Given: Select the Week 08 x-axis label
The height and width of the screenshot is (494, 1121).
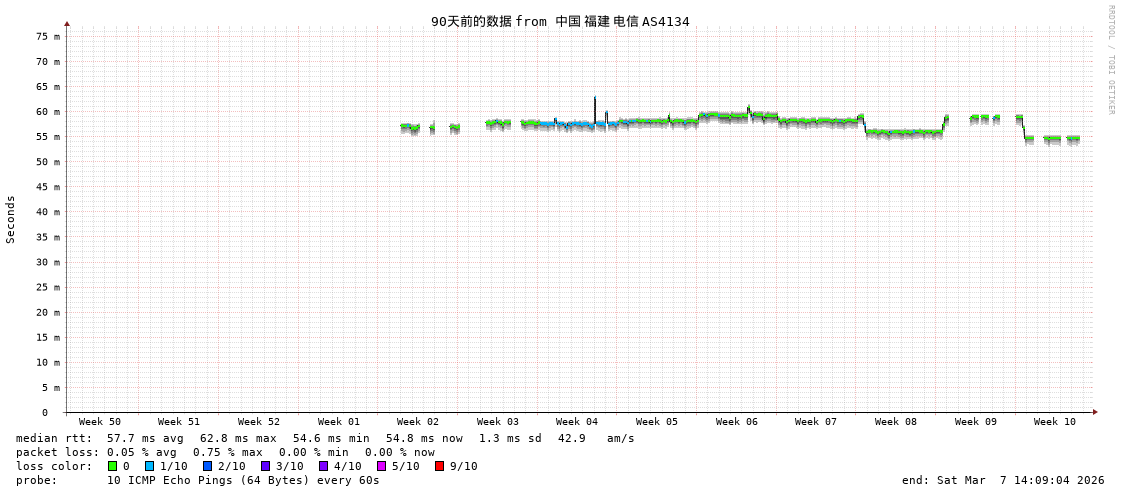Looking at the screenshot, I should [895, 422].
